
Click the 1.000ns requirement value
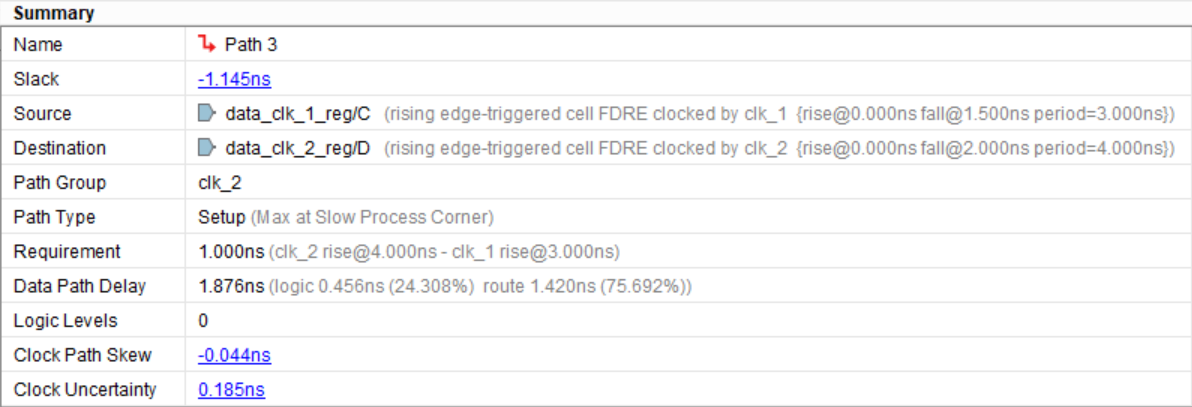(x=228, y=252)
